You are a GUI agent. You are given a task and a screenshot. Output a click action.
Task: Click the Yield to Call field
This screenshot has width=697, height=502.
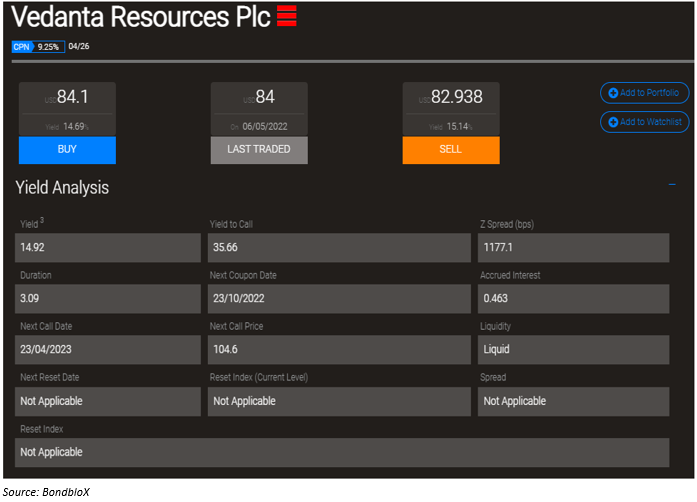tap(339, 248)
